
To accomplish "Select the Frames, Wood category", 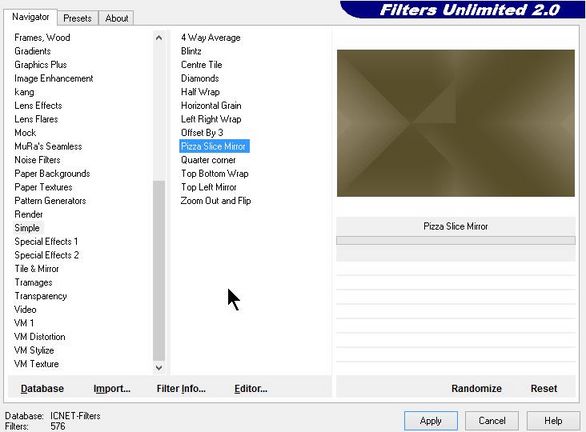I will [x=42, y=38].
